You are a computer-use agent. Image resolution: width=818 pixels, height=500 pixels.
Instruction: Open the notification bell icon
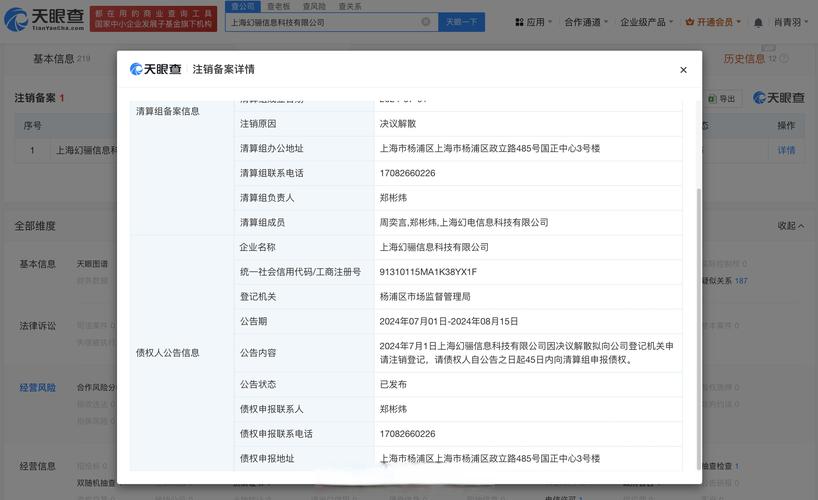pos(757,22)
